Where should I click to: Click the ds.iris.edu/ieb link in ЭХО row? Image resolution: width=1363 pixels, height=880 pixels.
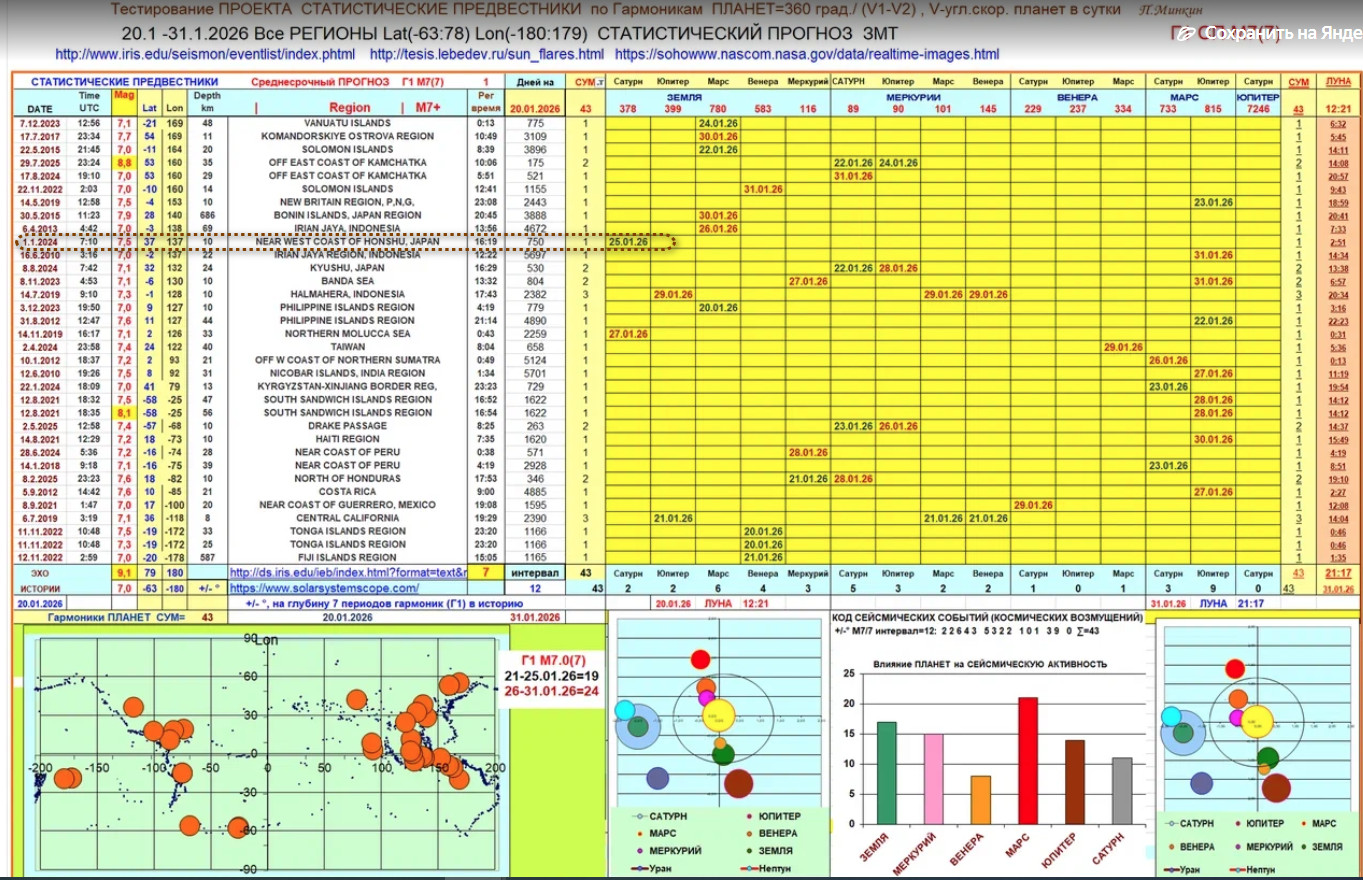(x=348, y=573)
